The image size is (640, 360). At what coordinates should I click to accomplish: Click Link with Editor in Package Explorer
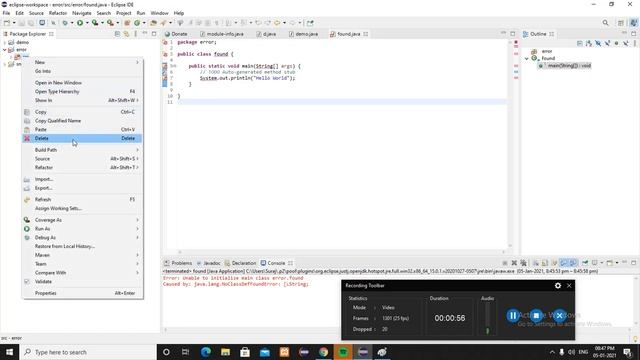(126, 34)
